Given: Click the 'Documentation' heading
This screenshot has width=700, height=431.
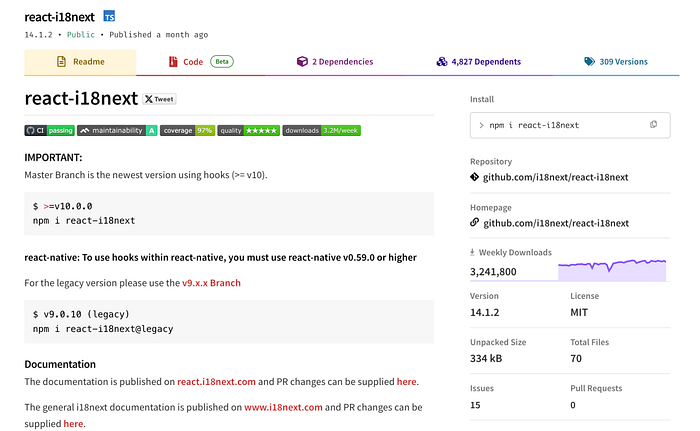Looking at the screenshot, I should [x=60, y=364].
